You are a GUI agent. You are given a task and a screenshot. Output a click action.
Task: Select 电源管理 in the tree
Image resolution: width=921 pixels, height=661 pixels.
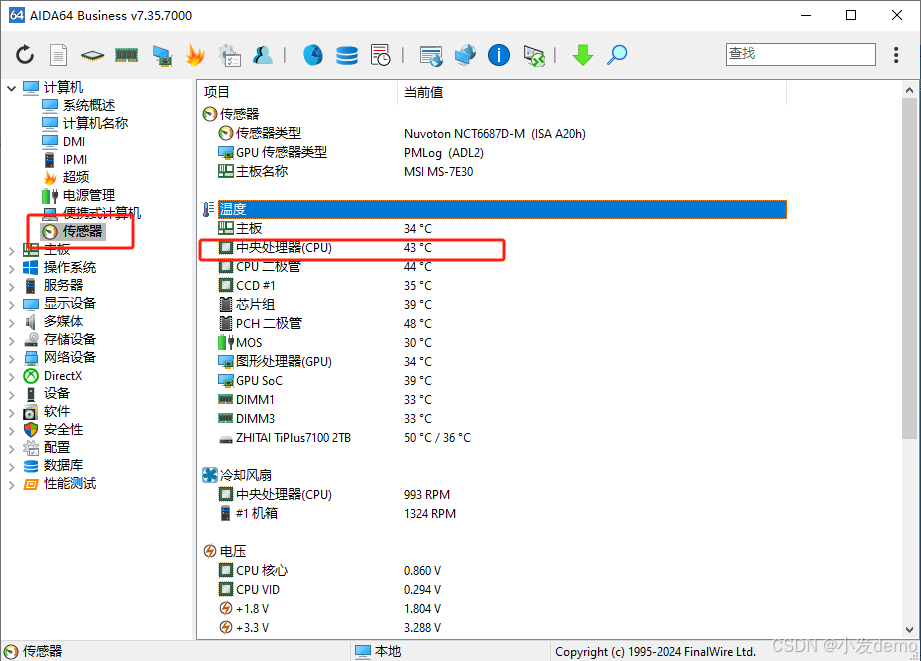(x=89, y=195)
